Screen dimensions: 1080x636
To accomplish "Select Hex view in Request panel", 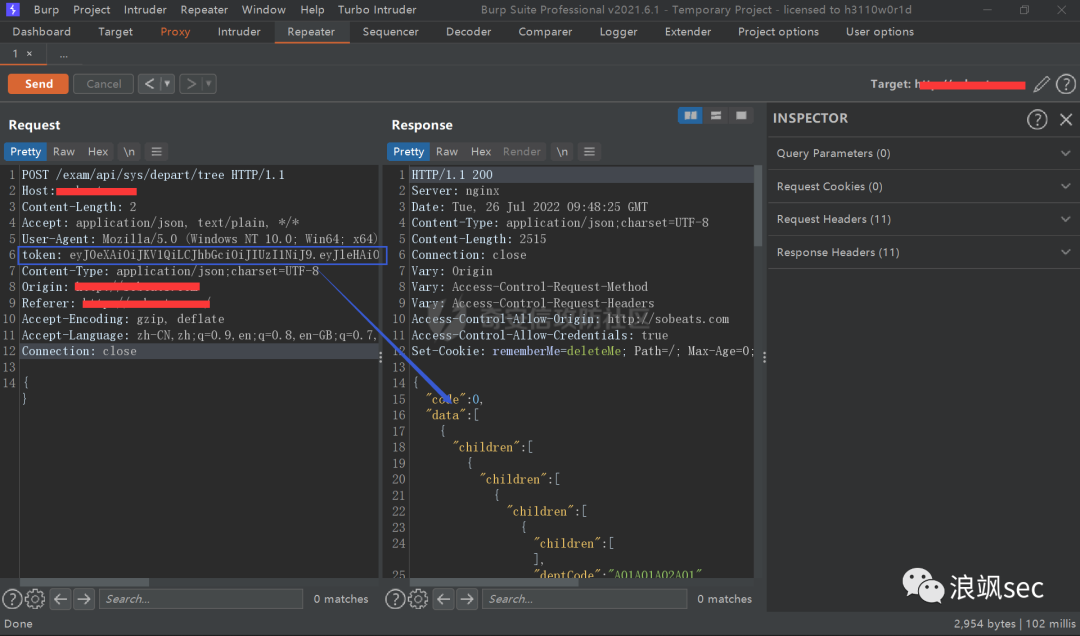I will click(x=98, y=152).
